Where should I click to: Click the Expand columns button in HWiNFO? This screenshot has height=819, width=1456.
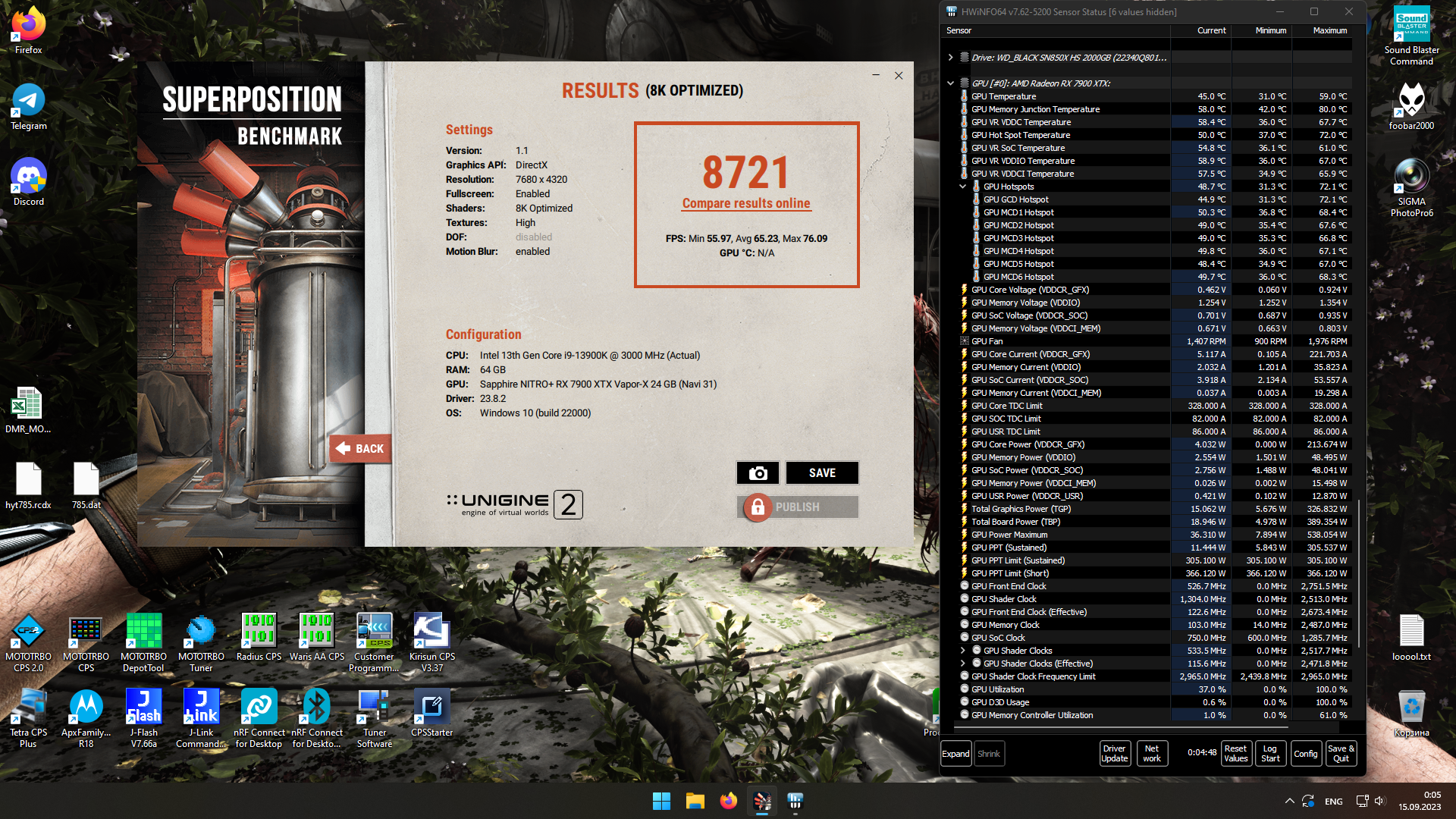pos(955,754)
